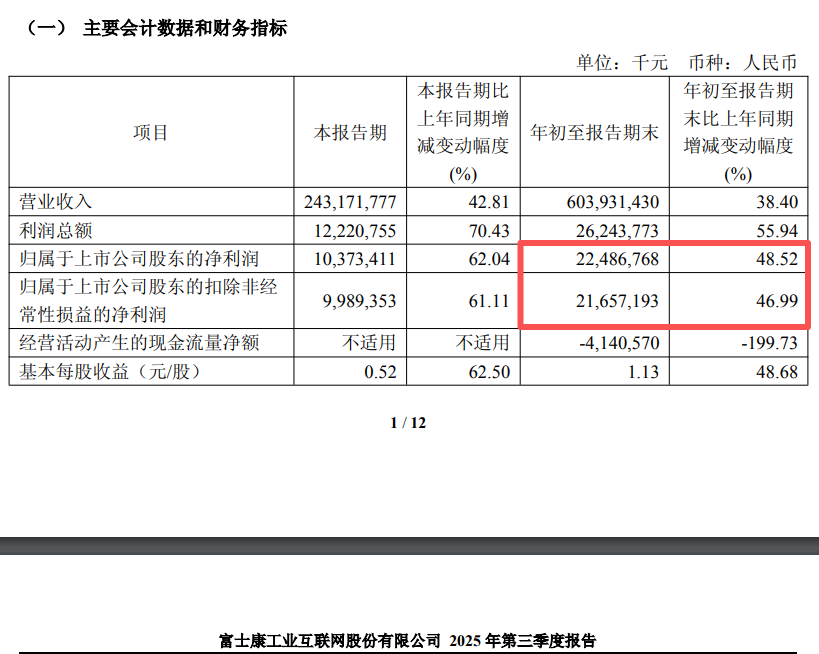The height and width of the screenshot is (654, 819).
Task: Click 不适用 in the 本报告期 column
Action: pos(369,343)
